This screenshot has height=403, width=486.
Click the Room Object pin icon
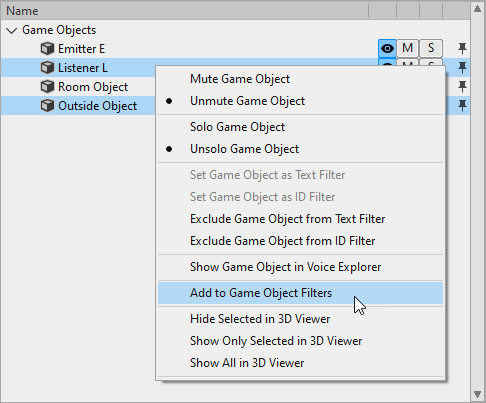pyautogui.click(x=462, y=87)
